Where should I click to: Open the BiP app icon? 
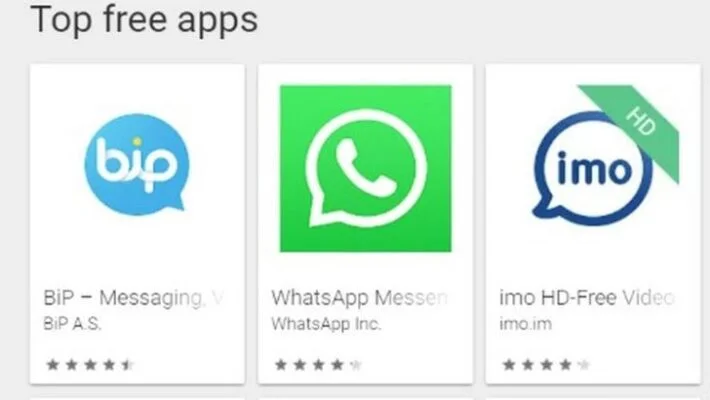(137, 164)
